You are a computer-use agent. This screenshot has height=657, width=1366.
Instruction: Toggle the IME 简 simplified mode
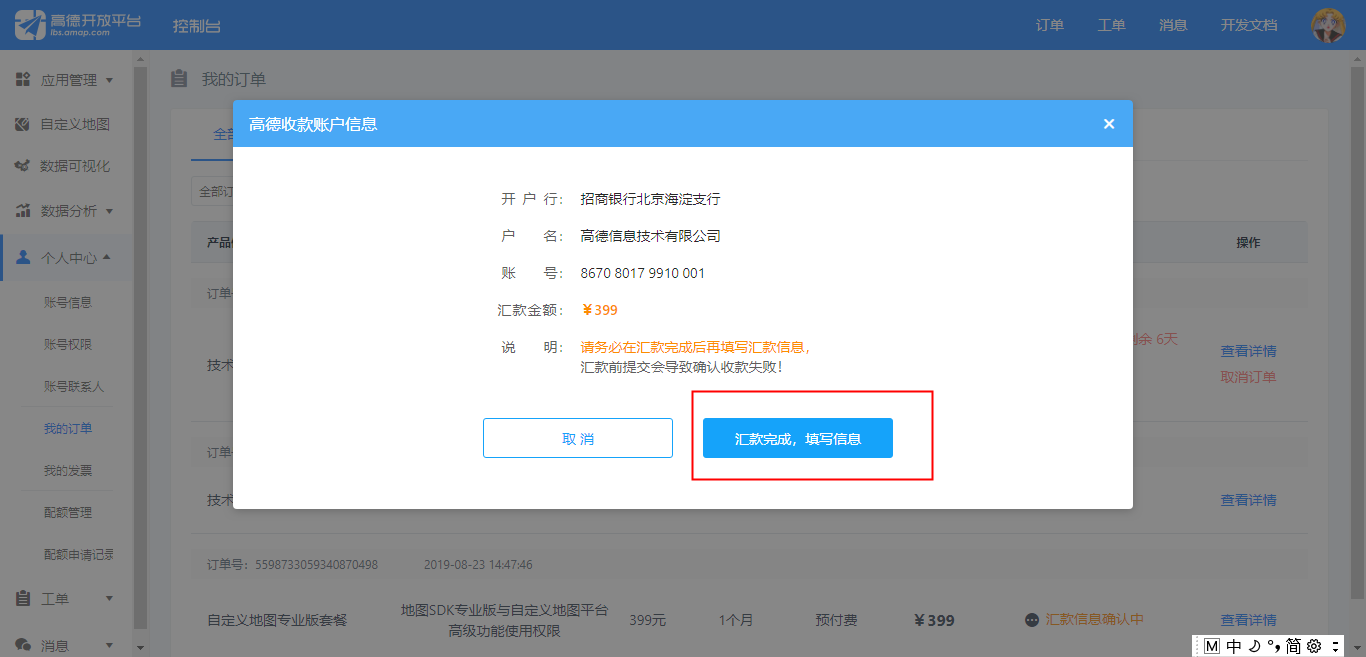pos(1293,646)
